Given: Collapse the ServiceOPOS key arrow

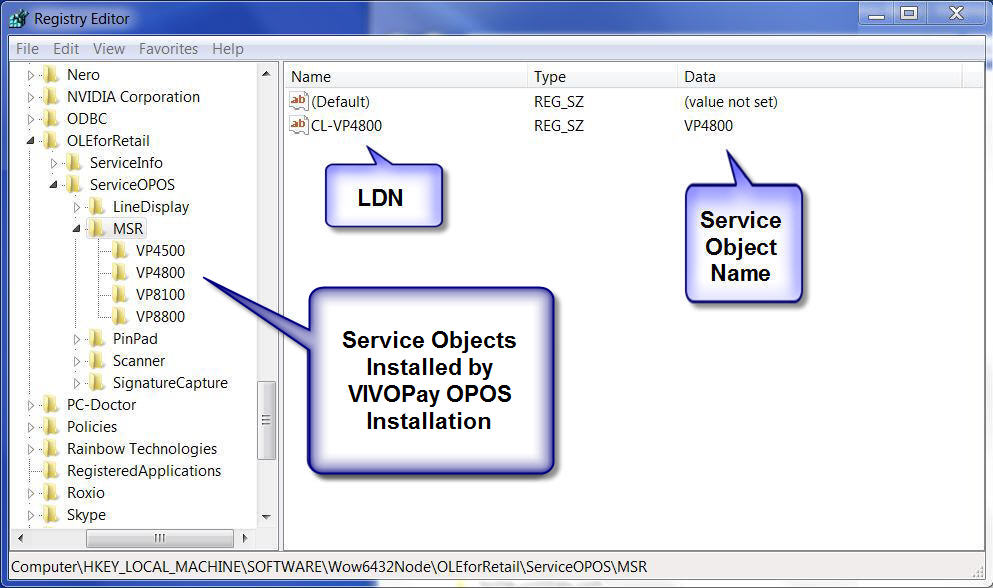Looking at the screenshot, I should (54, 185).
